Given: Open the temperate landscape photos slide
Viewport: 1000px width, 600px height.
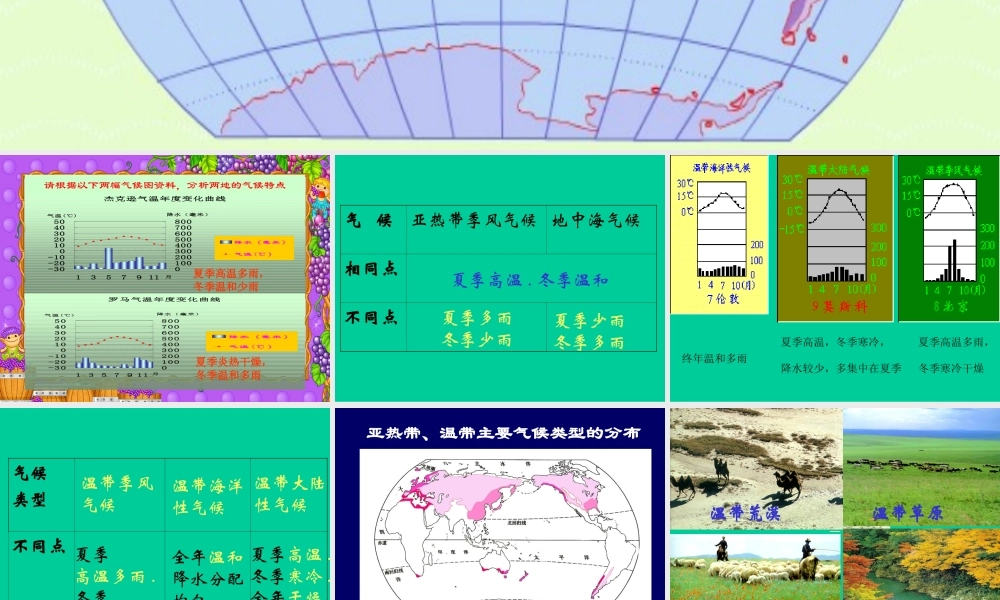Looking at the screenshot, I should click(x=835, y=504).
